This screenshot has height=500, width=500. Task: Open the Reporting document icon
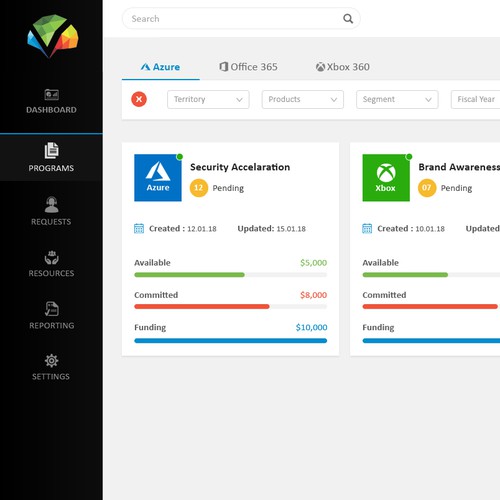52,309
